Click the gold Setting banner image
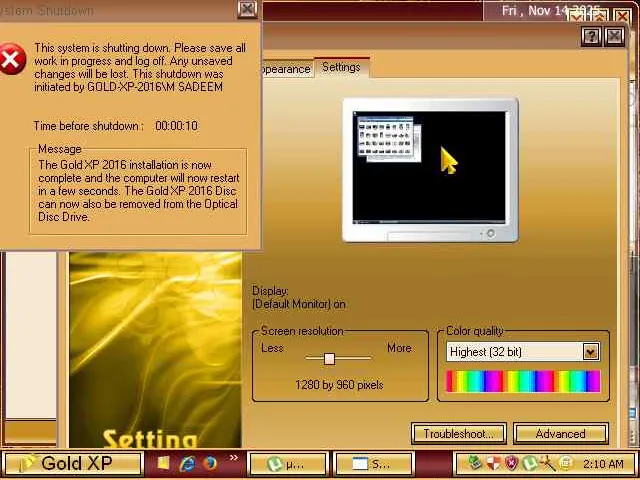Image resolution: width=640 pixels, height=480 pixels. tap(155, 350)
